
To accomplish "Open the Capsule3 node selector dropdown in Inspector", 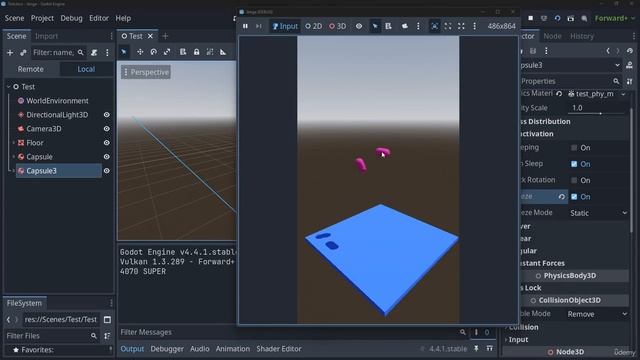I will pos(617,65).
